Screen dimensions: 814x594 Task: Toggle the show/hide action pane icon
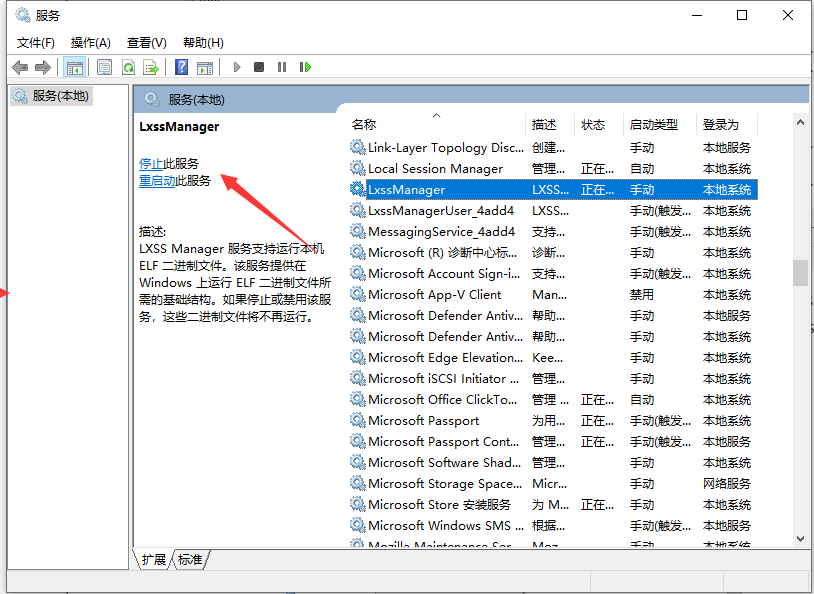205,67
